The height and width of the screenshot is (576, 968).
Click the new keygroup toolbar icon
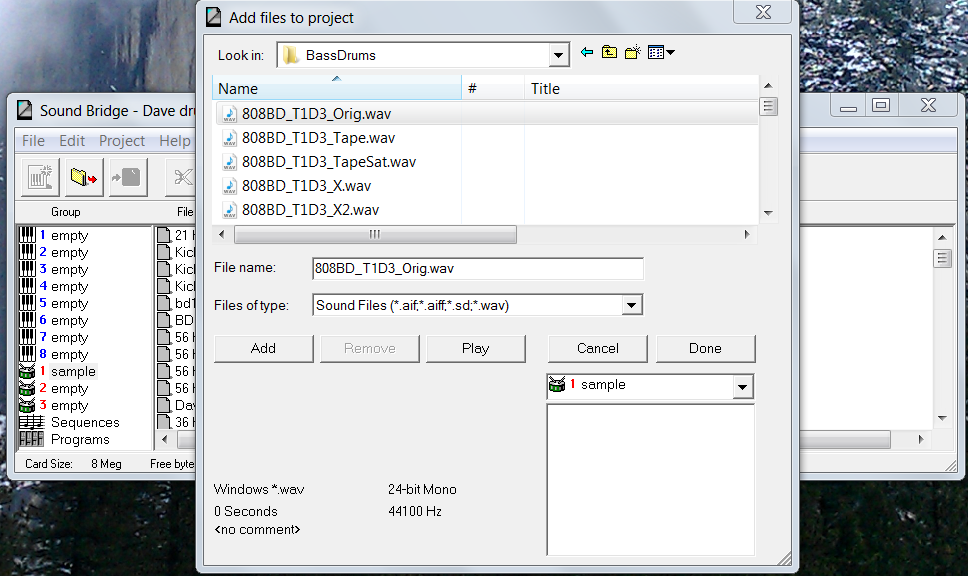[x=40, y=177]
